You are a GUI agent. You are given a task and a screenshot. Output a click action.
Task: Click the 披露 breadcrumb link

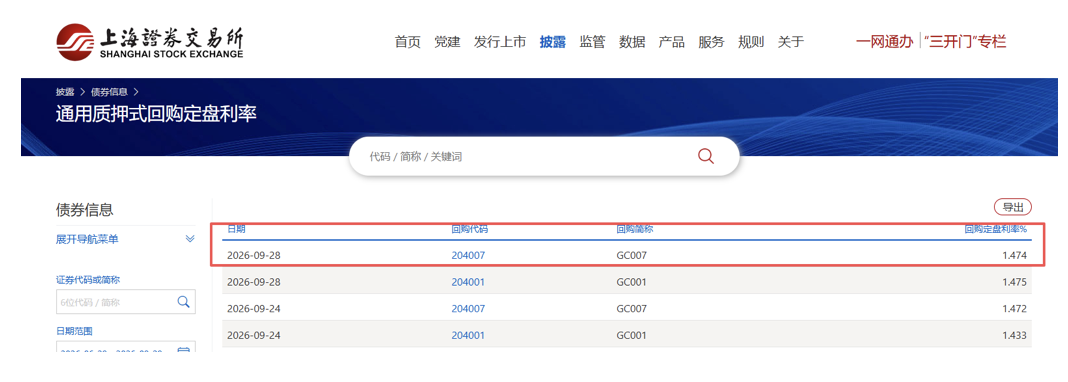[65, 91]
